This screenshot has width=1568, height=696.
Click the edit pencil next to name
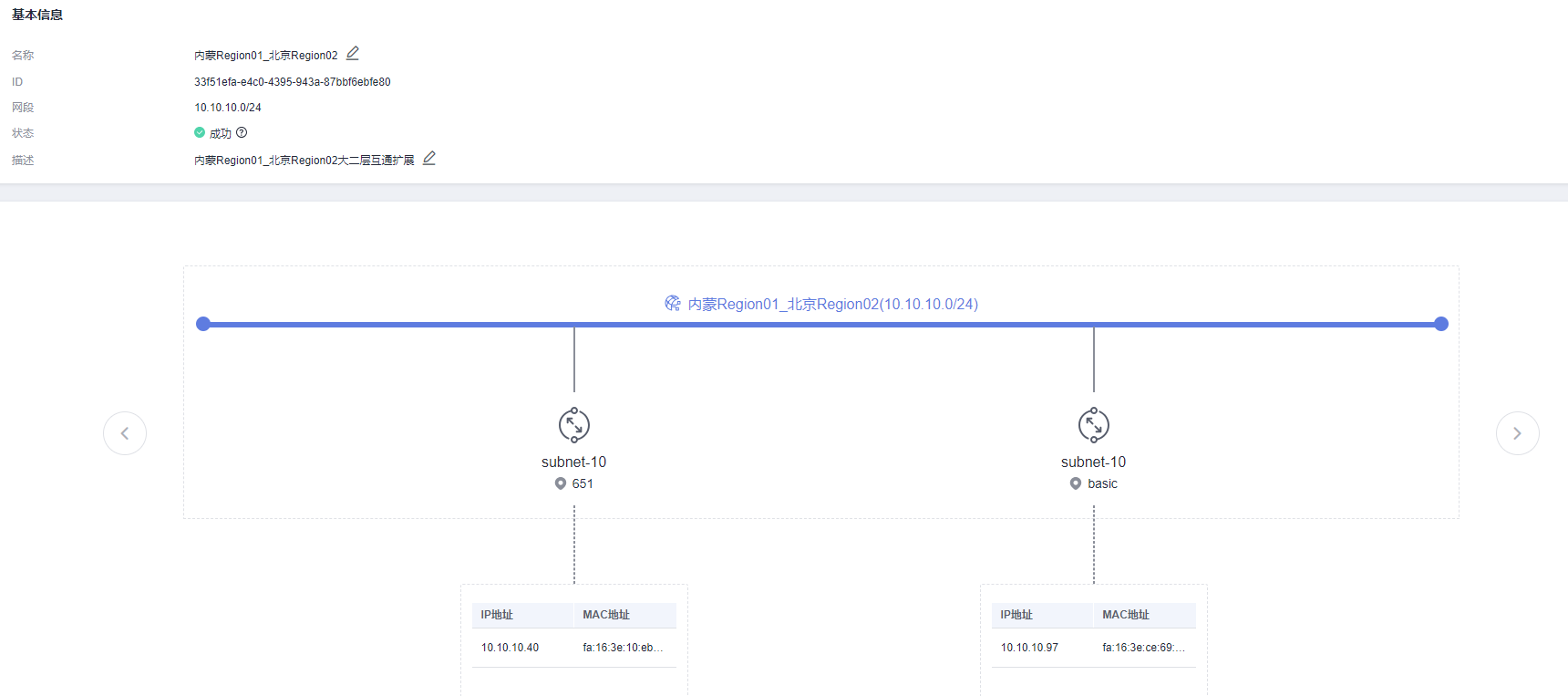point(353,54)
